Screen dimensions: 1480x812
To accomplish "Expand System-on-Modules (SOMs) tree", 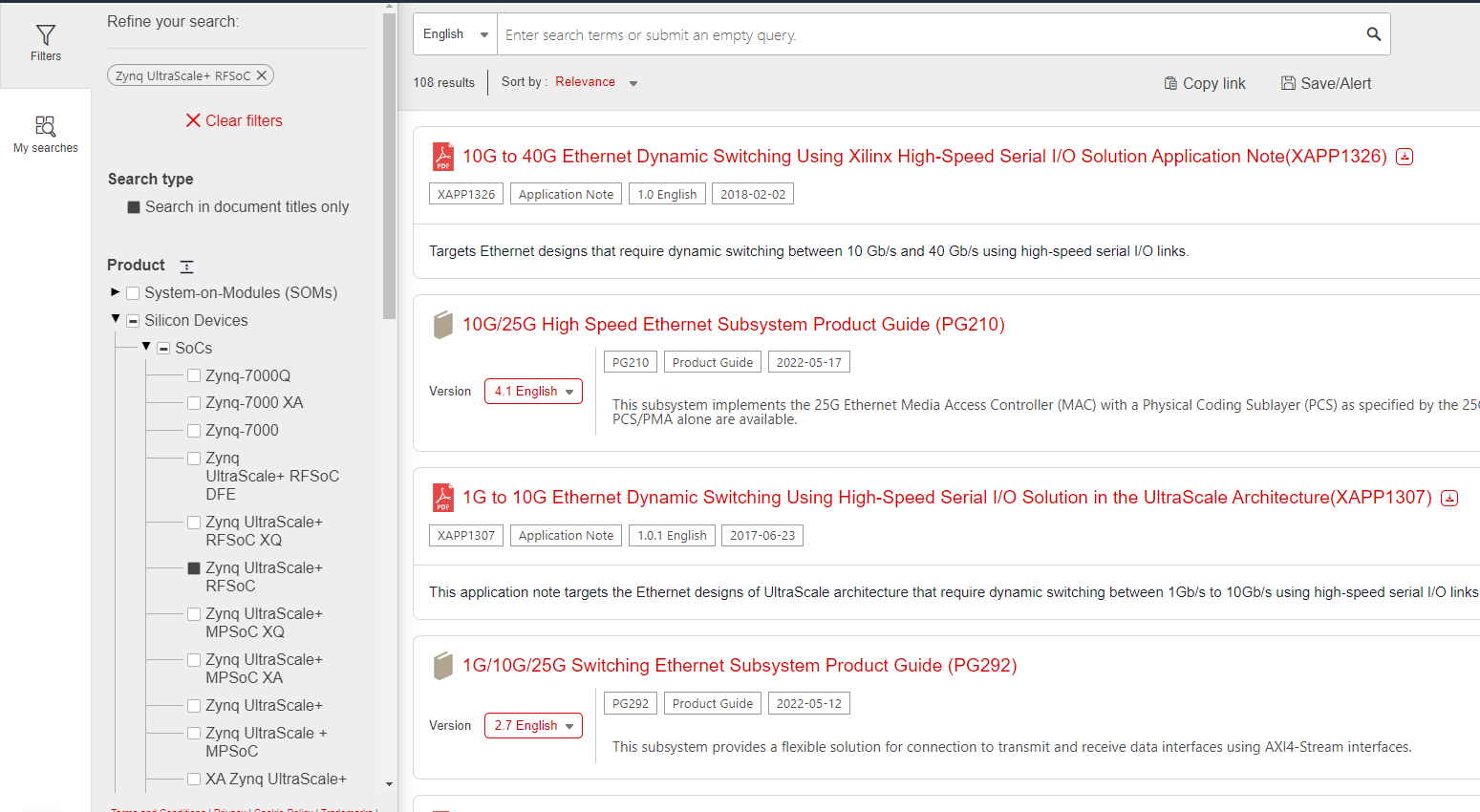I will coord(115,292).
